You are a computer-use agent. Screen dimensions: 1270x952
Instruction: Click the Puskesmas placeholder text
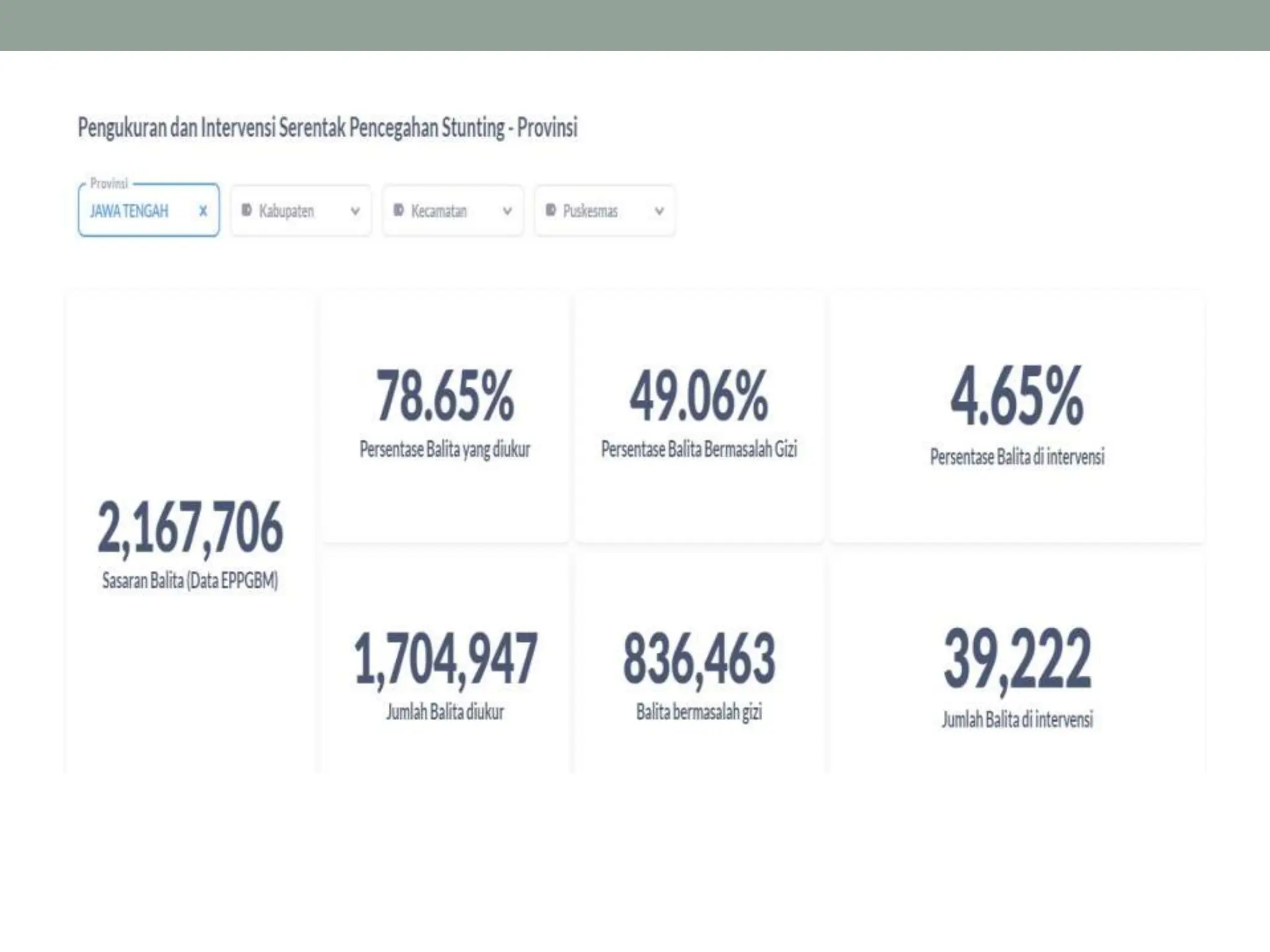point(590,211)
